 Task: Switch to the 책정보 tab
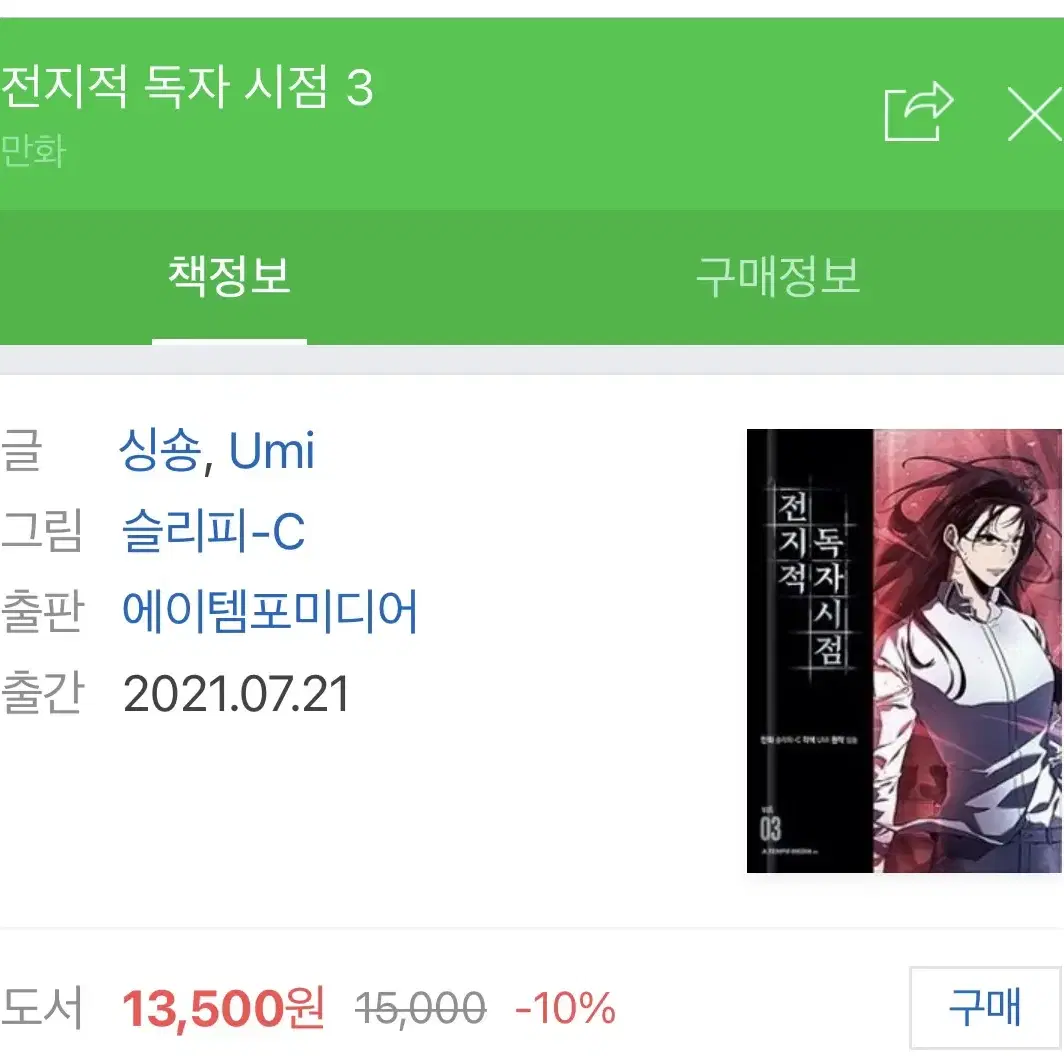point(229,276)
